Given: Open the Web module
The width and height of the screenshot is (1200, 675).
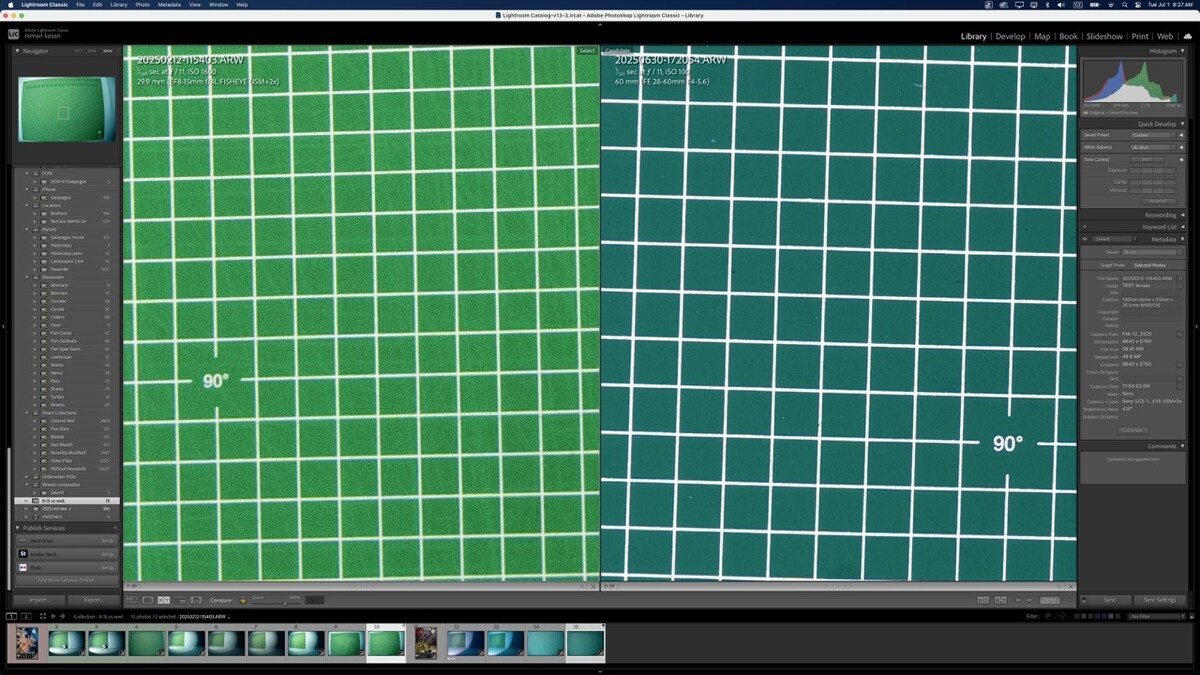Looking at the screenshot, I should [1165, 36].
